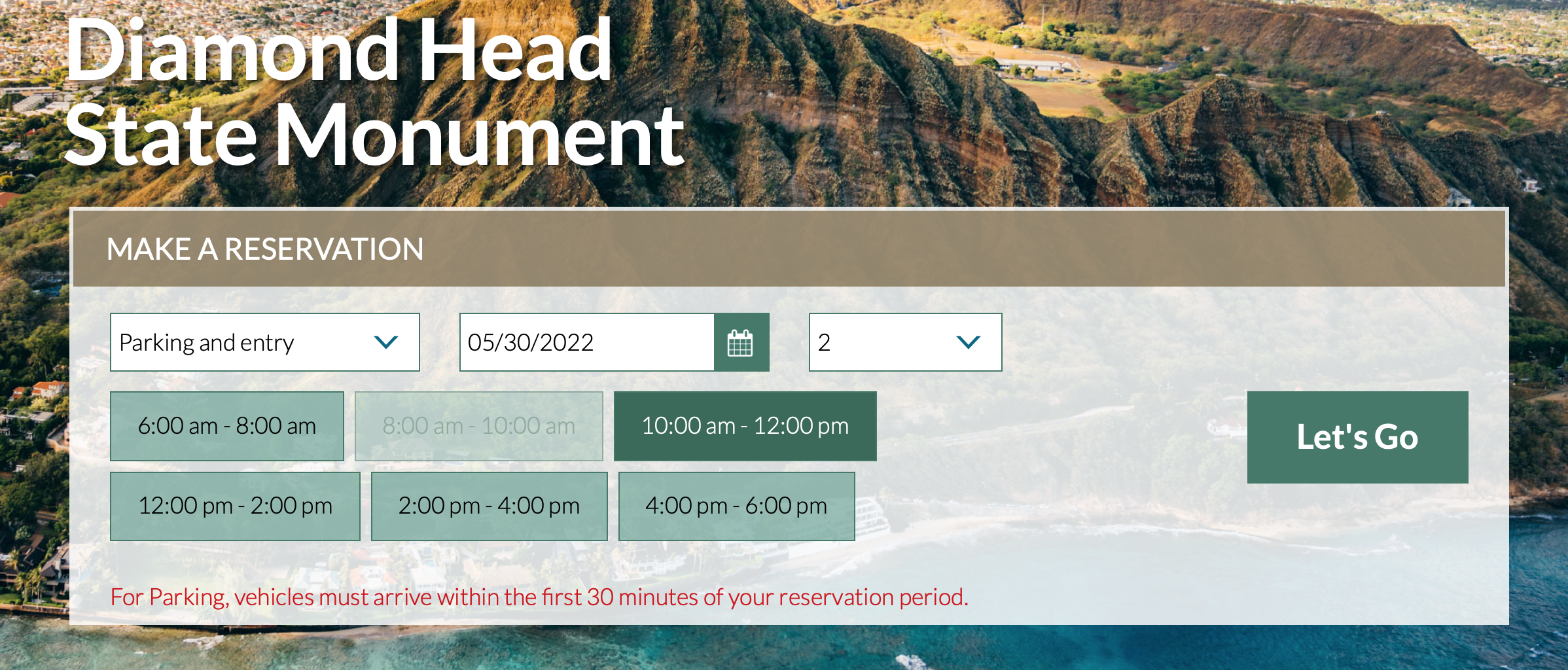Click the date field showing 05/30/2022
Screen dimensions: 1568x670
[587, 342]
